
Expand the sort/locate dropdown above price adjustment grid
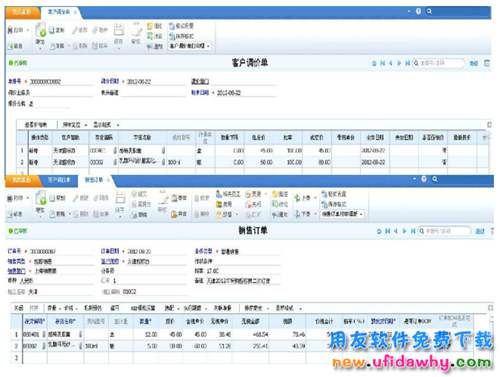pyautogui.click(x=75, y=125)
